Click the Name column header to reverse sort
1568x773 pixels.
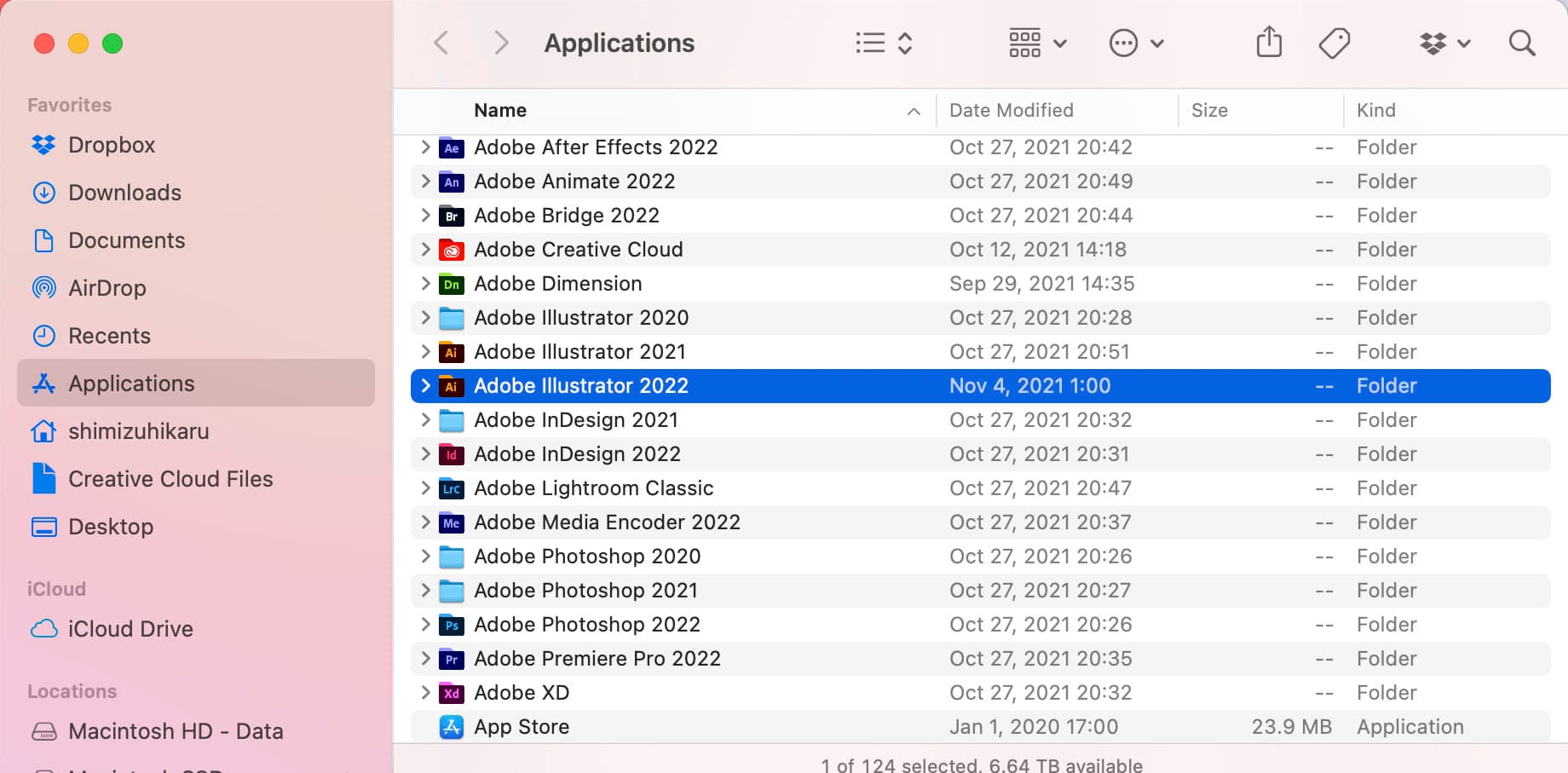[499, 110]
